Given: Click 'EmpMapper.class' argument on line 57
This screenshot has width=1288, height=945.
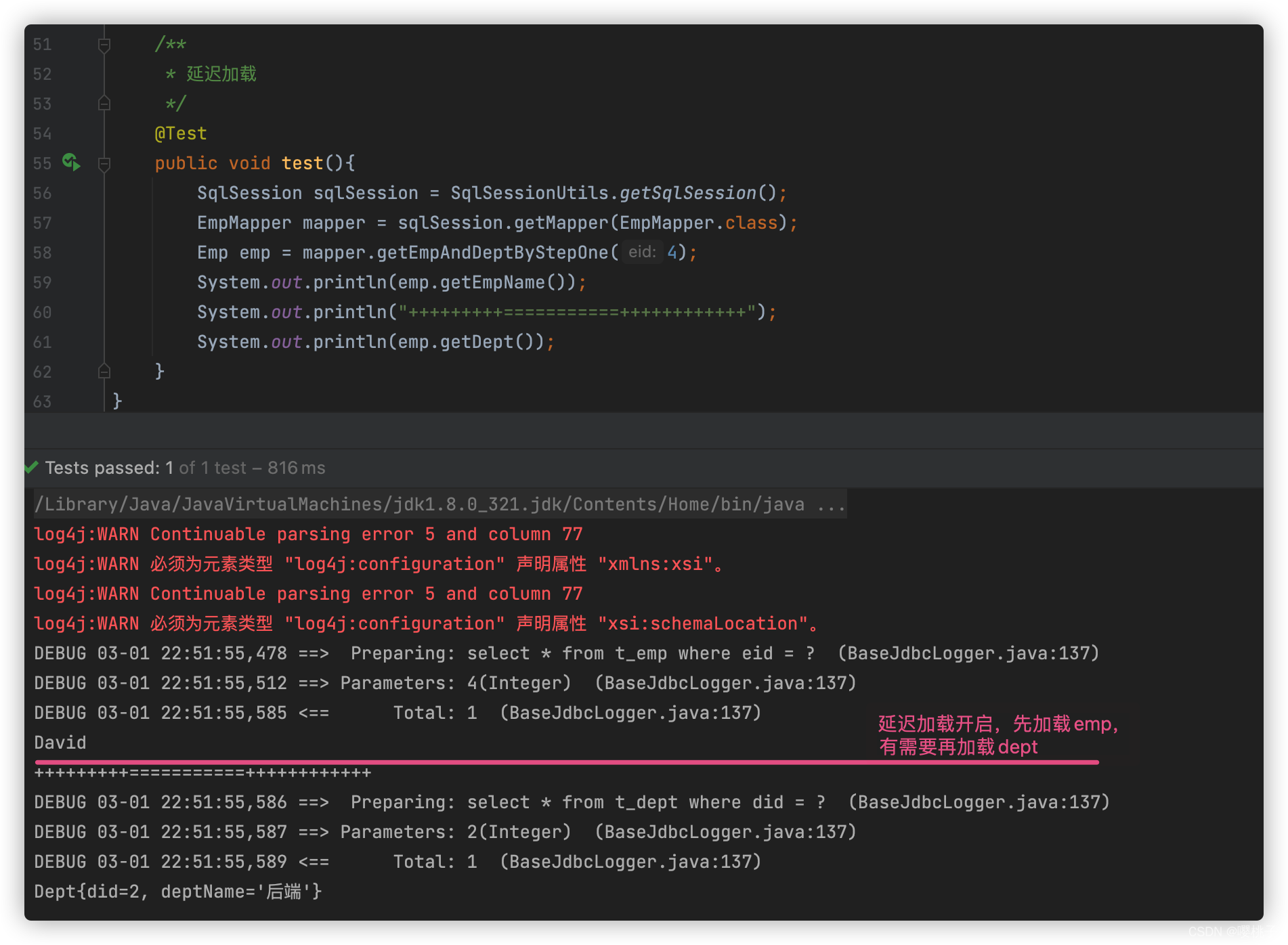Looking at the screenshot, I should tap(699, 223).
